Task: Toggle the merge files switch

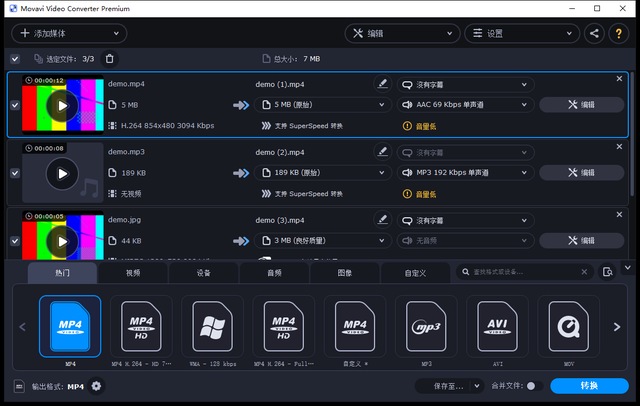Action: click(534, 386)
